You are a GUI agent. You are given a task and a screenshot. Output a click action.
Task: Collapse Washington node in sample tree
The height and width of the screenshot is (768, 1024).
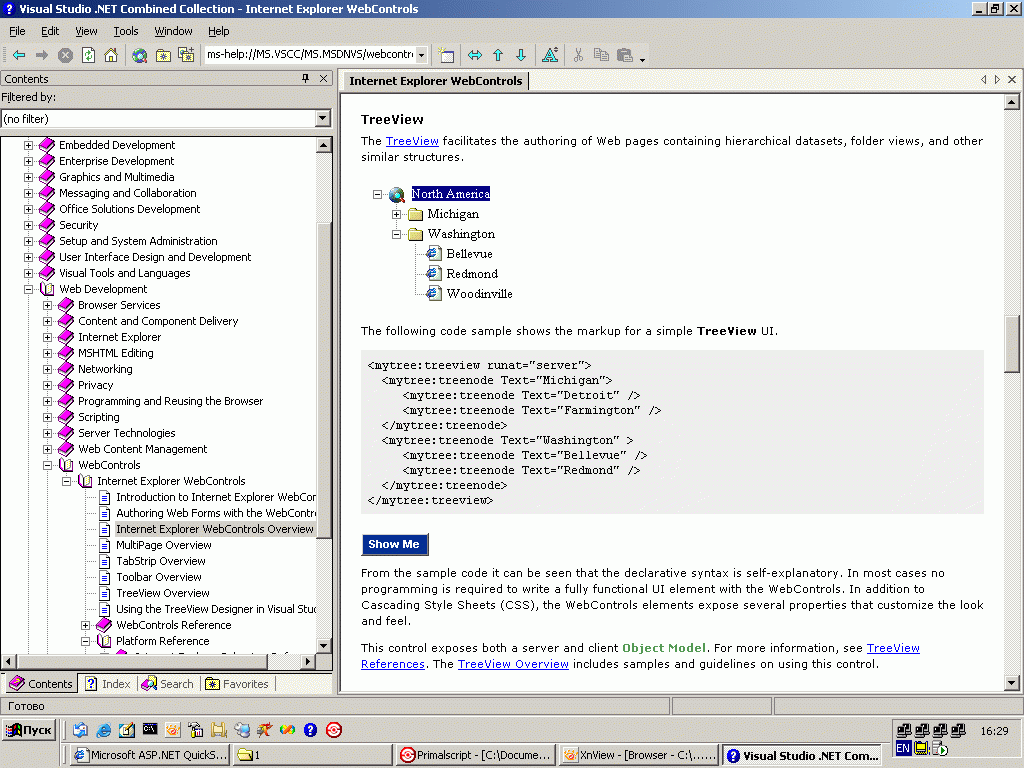click(x=396, y=234)
